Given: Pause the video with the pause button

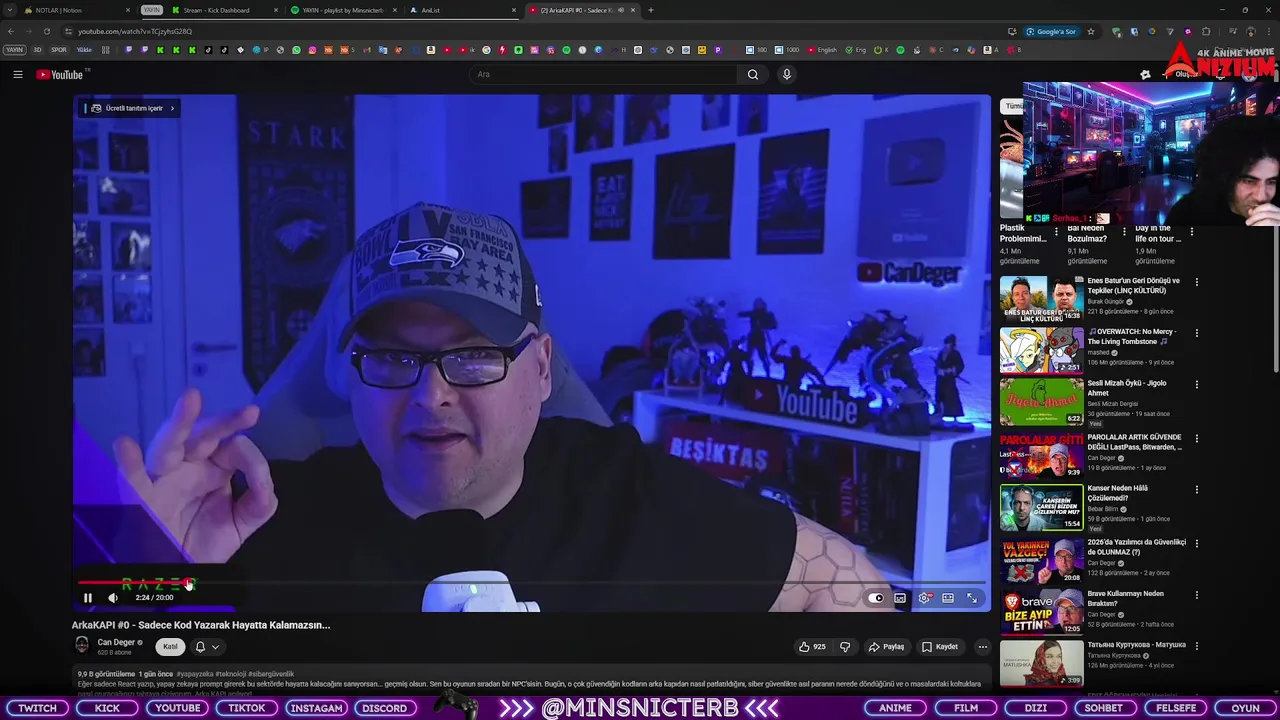Looking at the screenshot, I should tap(87, 598).
